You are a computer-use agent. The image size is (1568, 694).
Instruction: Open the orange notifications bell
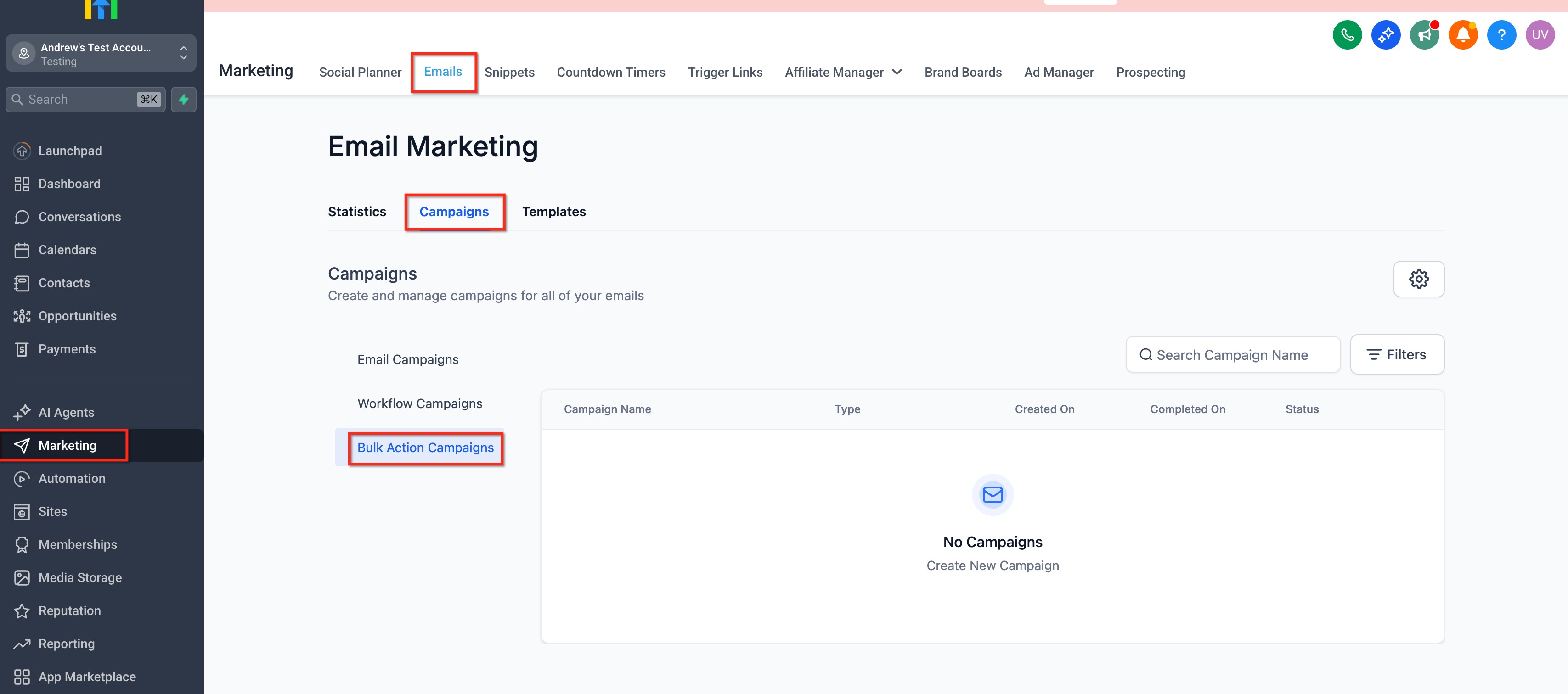click(1463, 35)
